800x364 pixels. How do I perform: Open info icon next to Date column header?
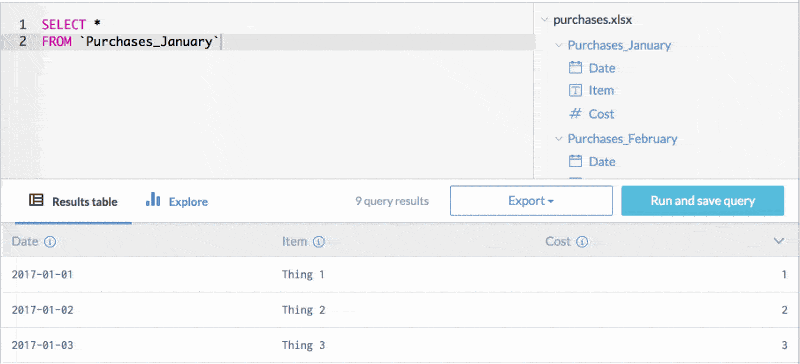click(x=49, y=242)
